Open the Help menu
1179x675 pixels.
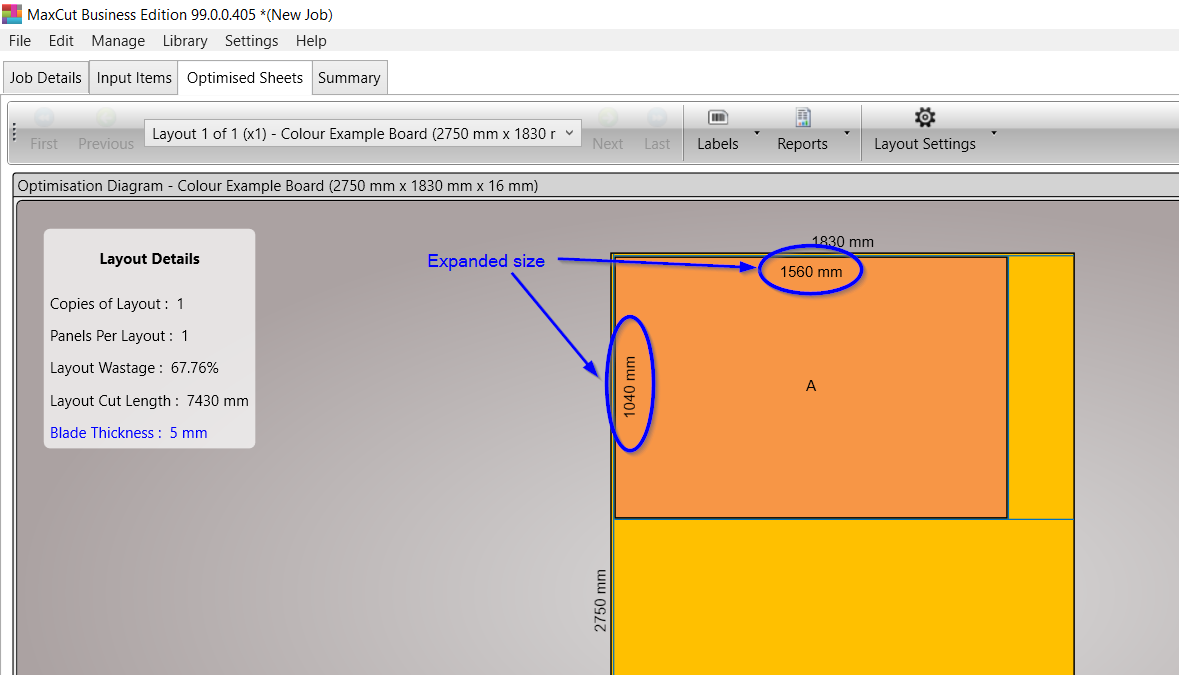pyautogui.click(x=311, y=41)
